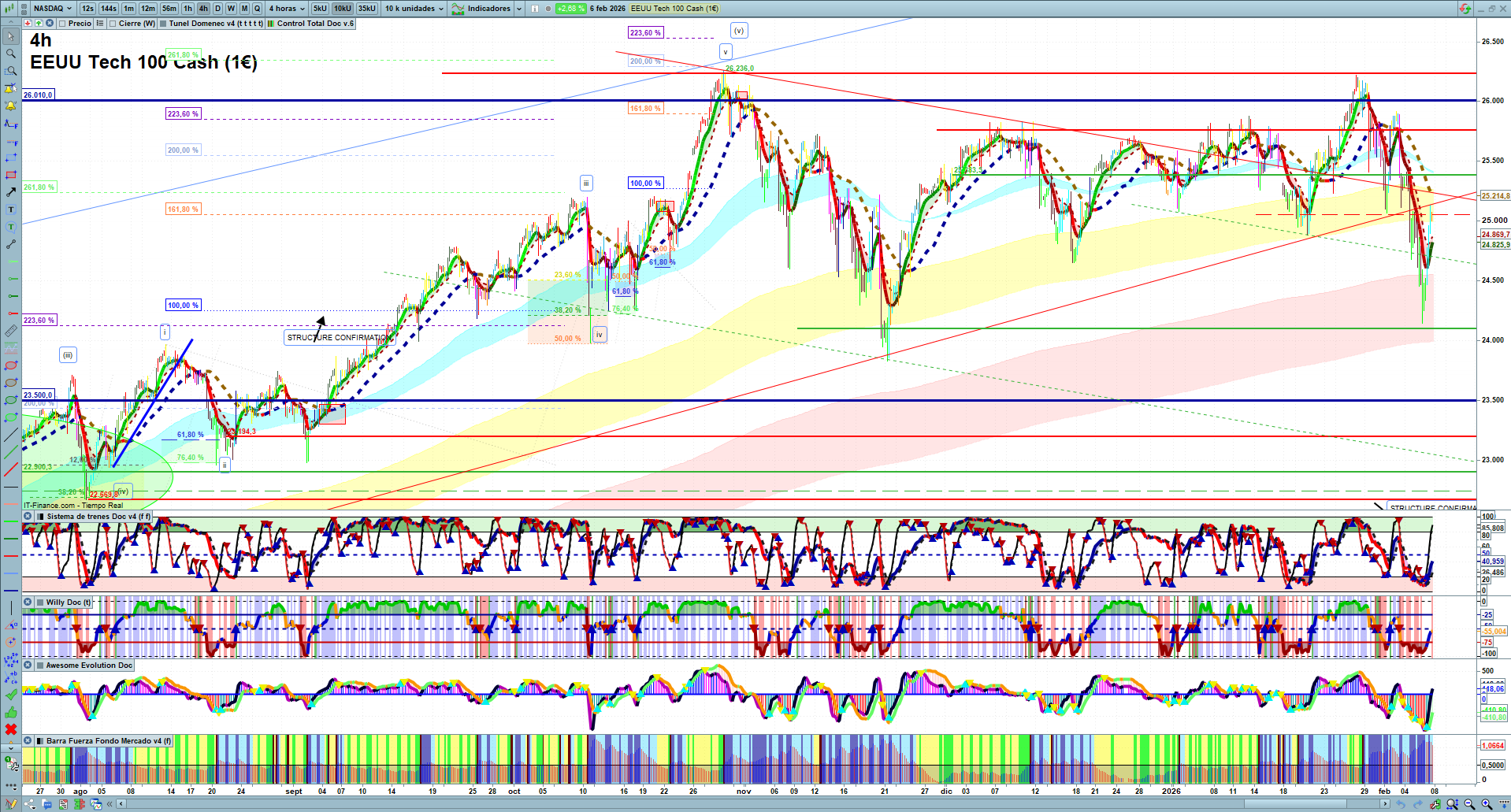Close the Awesome Evolution Doc panel
The width and height of the screenshot is (1511, 812).
point(28,666)
